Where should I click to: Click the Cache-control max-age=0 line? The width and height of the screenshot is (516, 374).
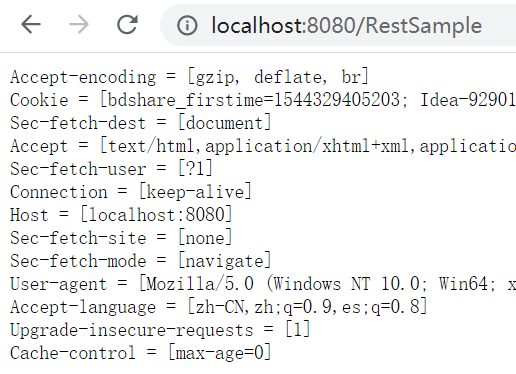tap(141, 353)
